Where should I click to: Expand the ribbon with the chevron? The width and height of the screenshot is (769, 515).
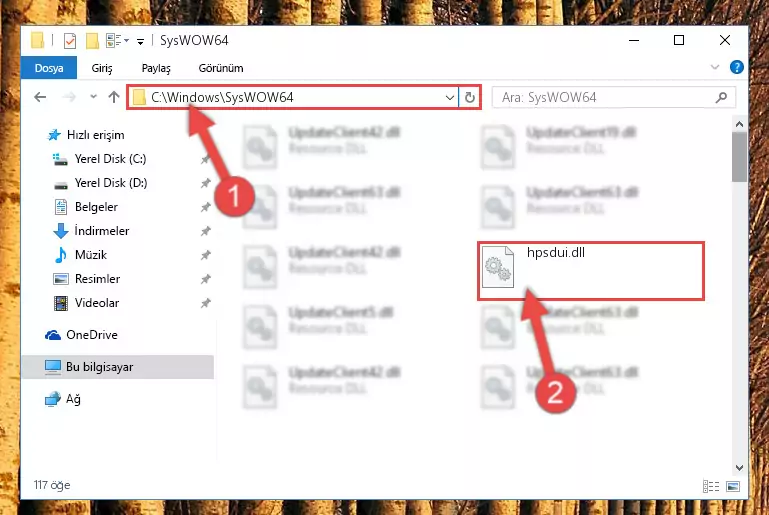click(x=715, y=67)
